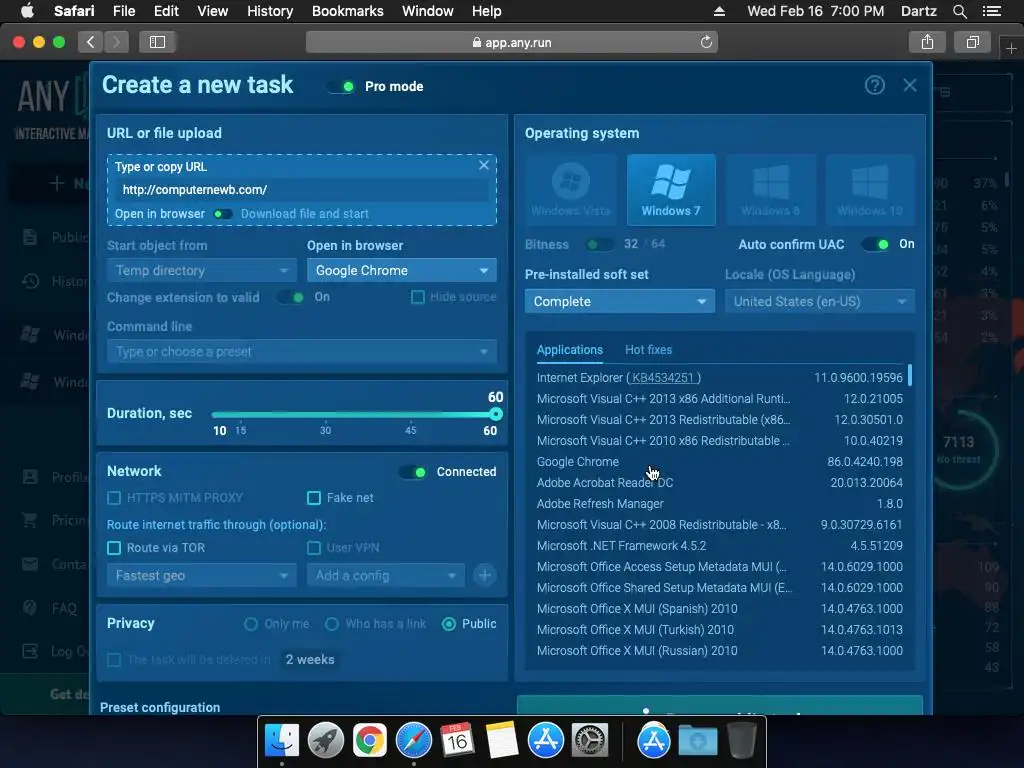1024x768 pixels.
Task: Open the View menu
Action: tap(212, 11)
